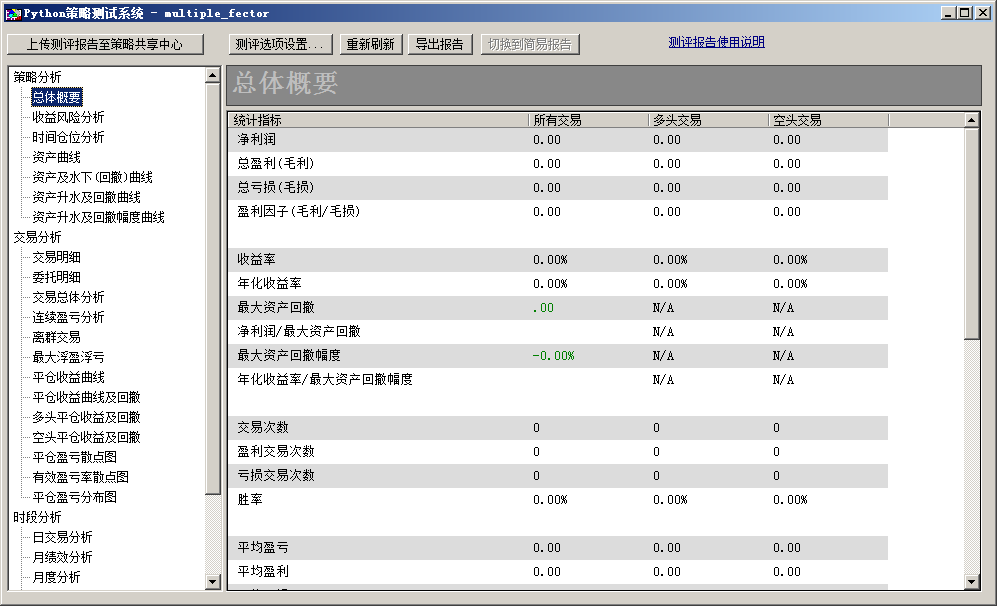Click 多头交易 column header
This screenshot has height=606, width=997.
[708, 120]
